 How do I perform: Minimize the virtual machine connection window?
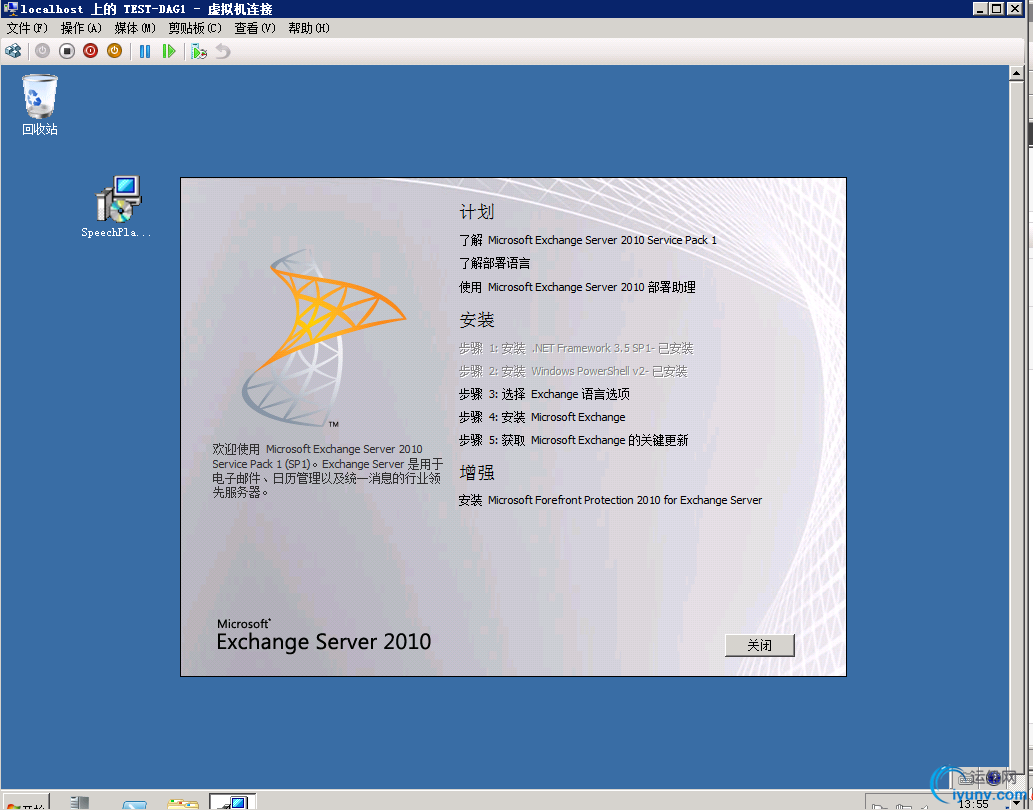coord(980,9)
